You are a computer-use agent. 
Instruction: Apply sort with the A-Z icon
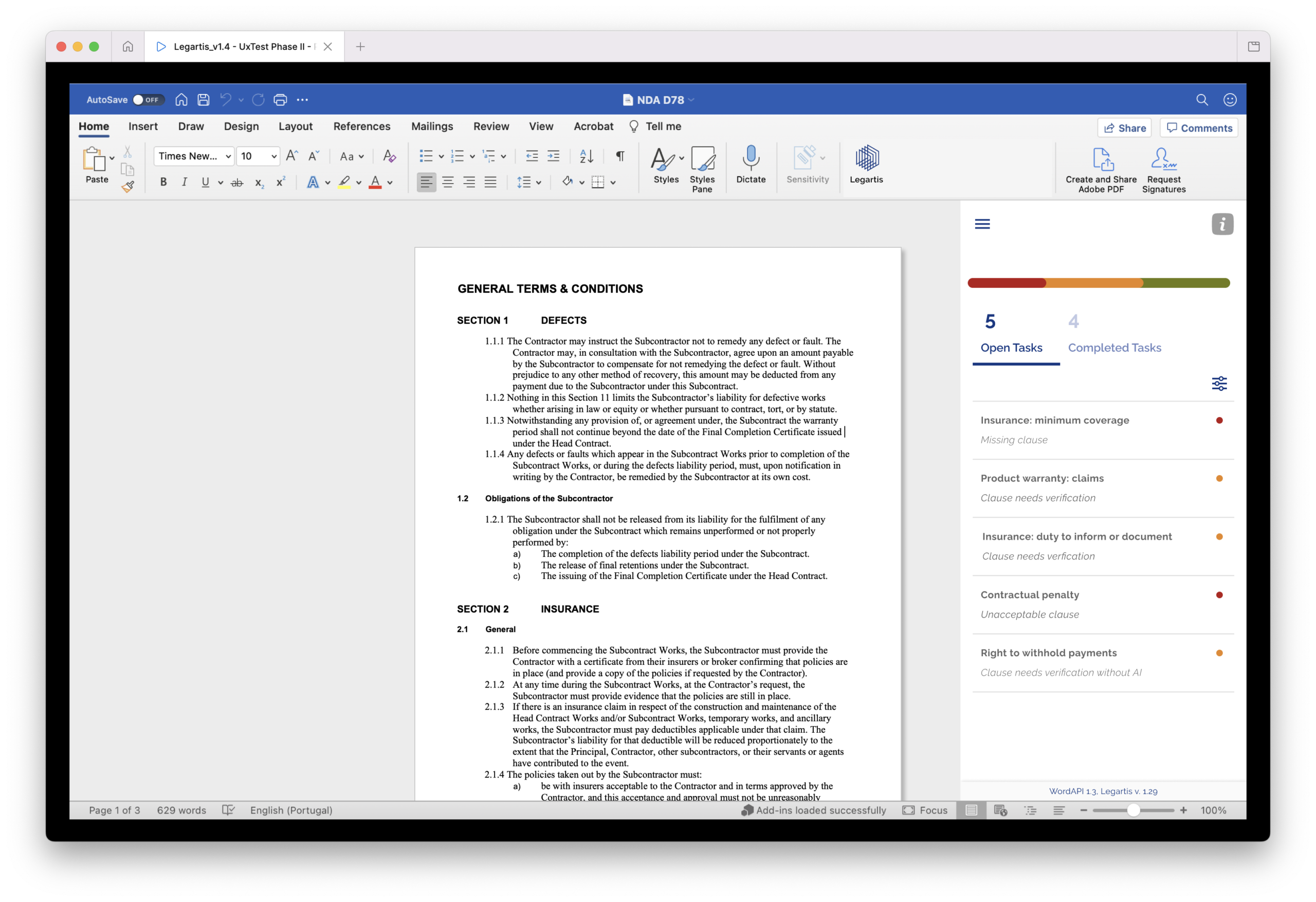coord(587,156)
